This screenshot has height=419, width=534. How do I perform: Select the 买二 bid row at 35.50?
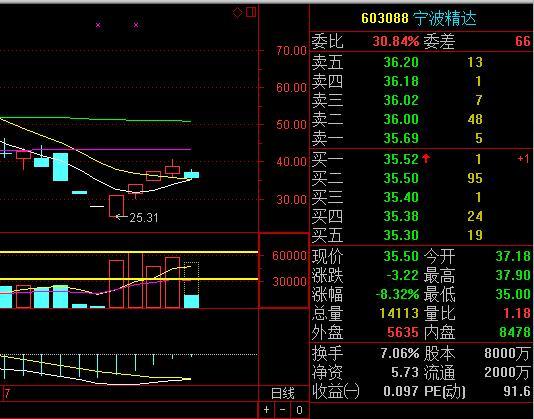pos(421,178)
